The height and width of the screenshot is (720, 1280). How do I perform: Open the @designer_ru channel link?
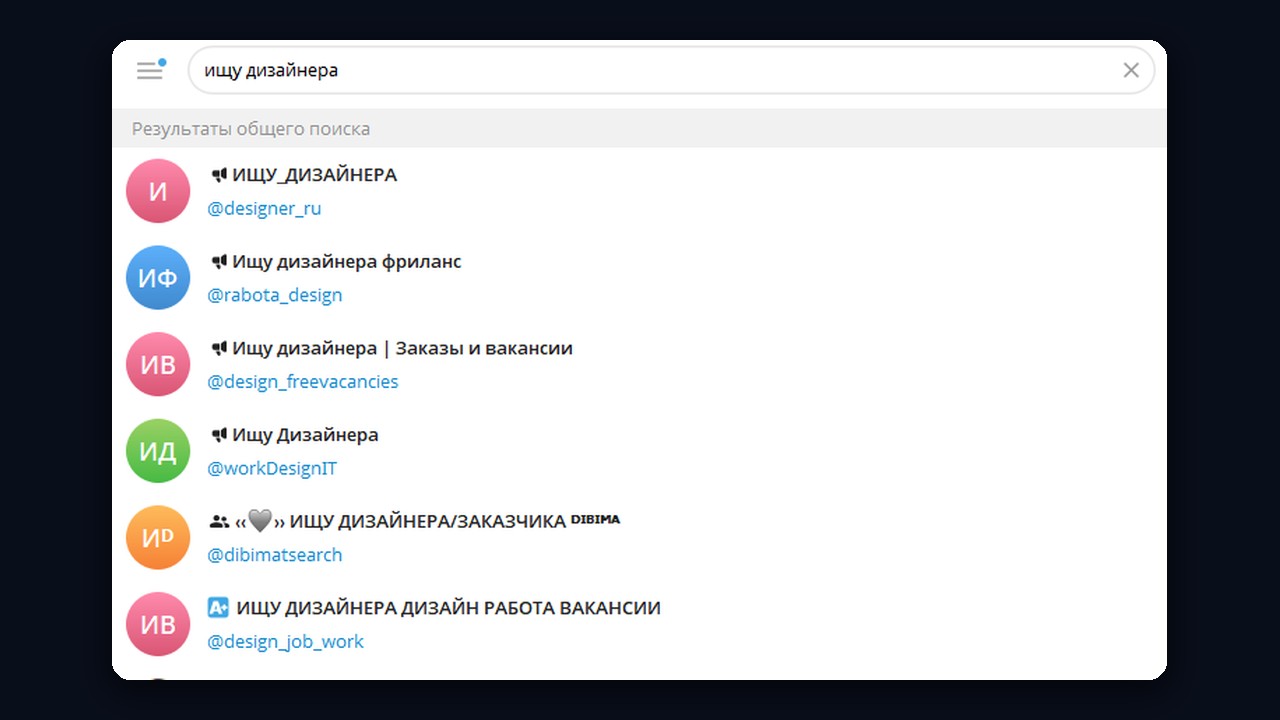(x=264, y=209)
